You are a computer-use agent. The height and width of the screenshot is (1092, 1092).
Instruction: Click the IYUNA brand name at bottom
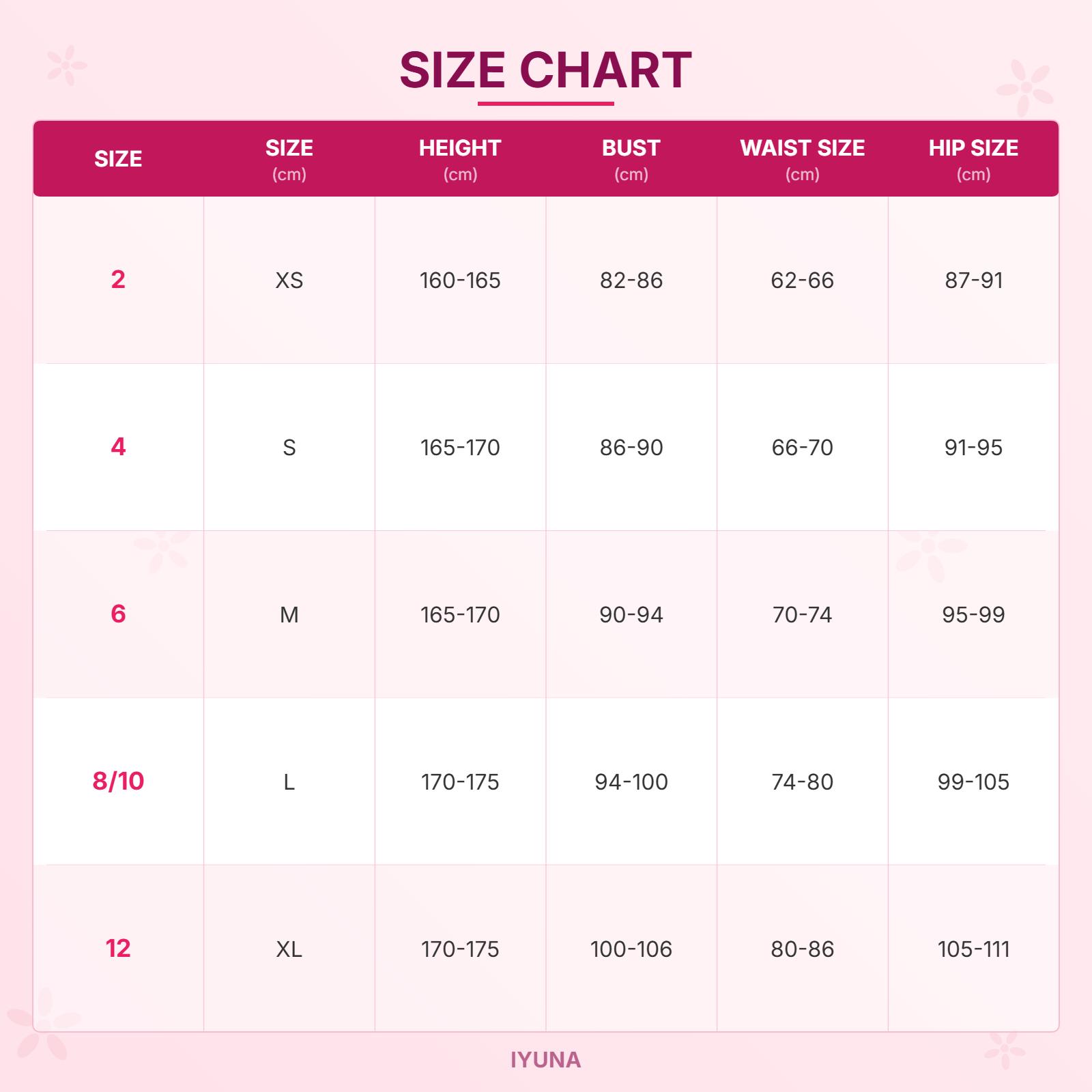[545, 1059]
